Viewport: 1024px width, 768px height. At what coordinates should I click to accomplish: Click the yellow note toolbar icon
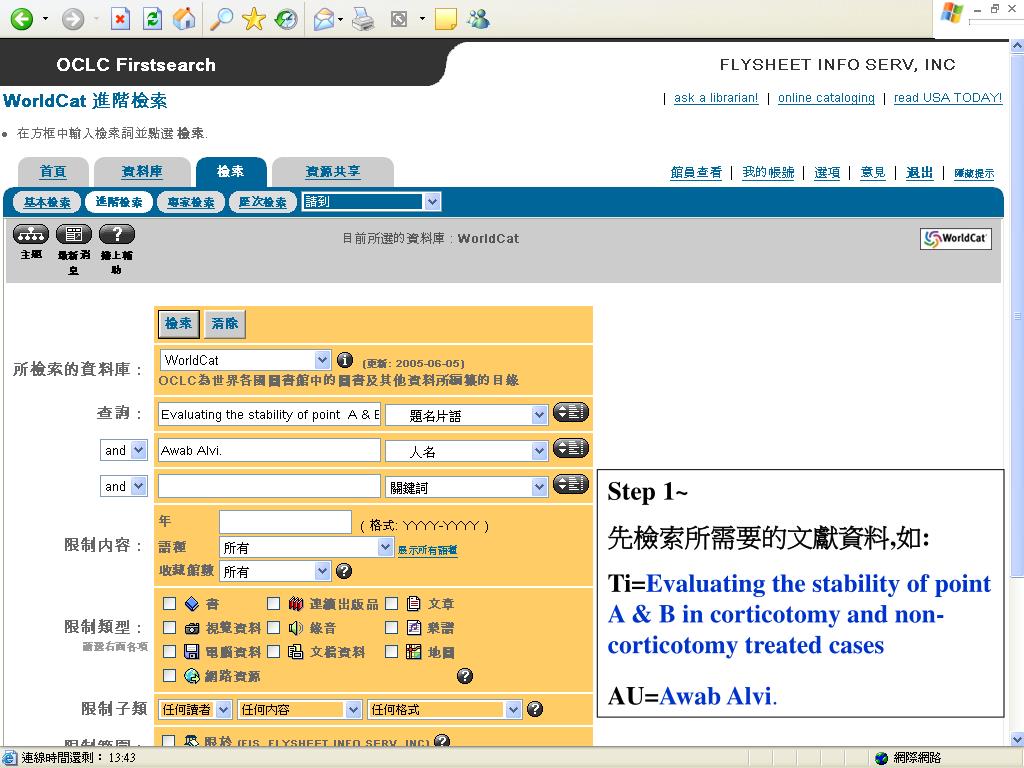coord(445,20)
